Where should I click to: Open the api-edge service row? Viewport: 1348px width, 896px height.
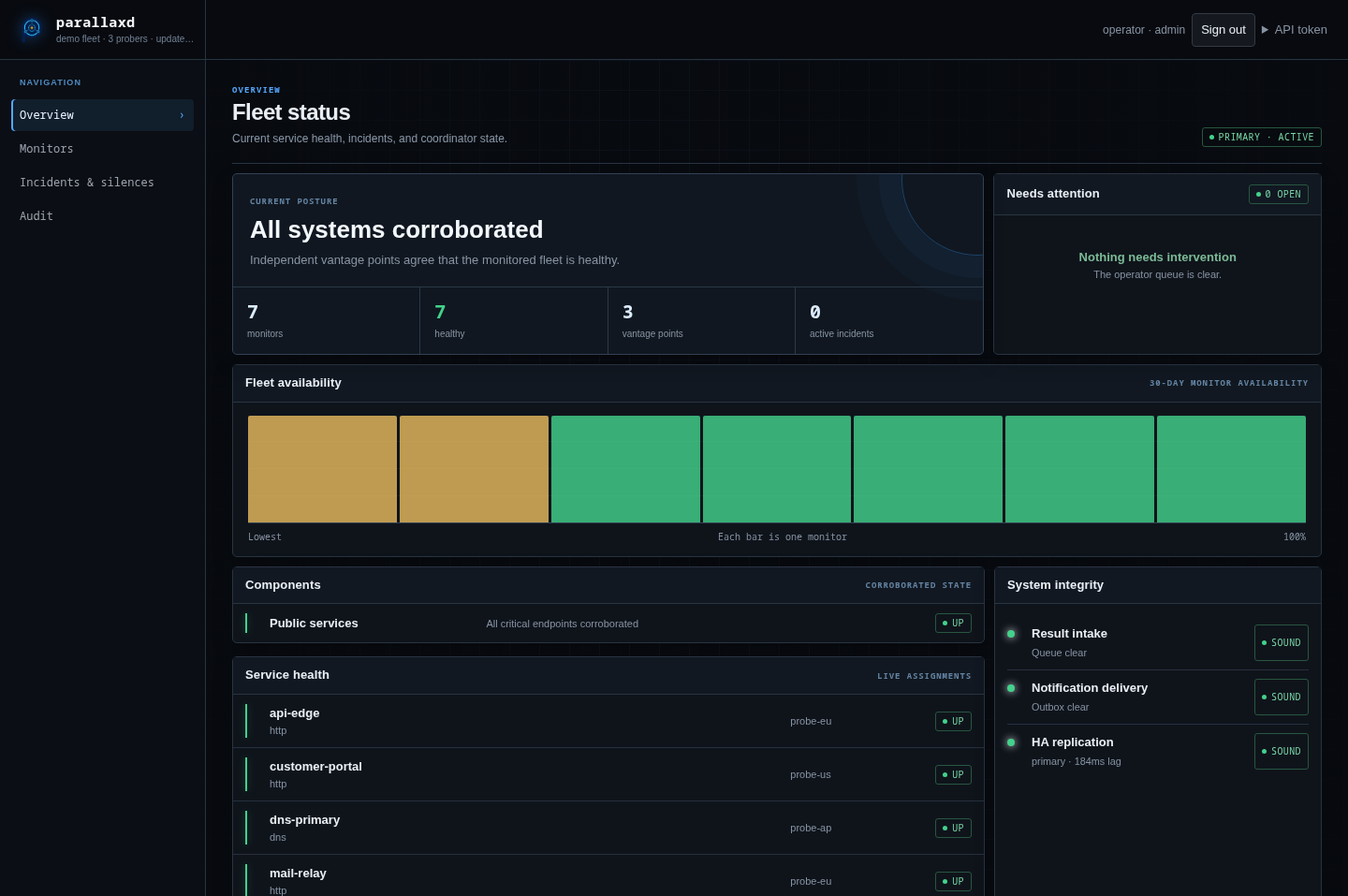[608, 721]
